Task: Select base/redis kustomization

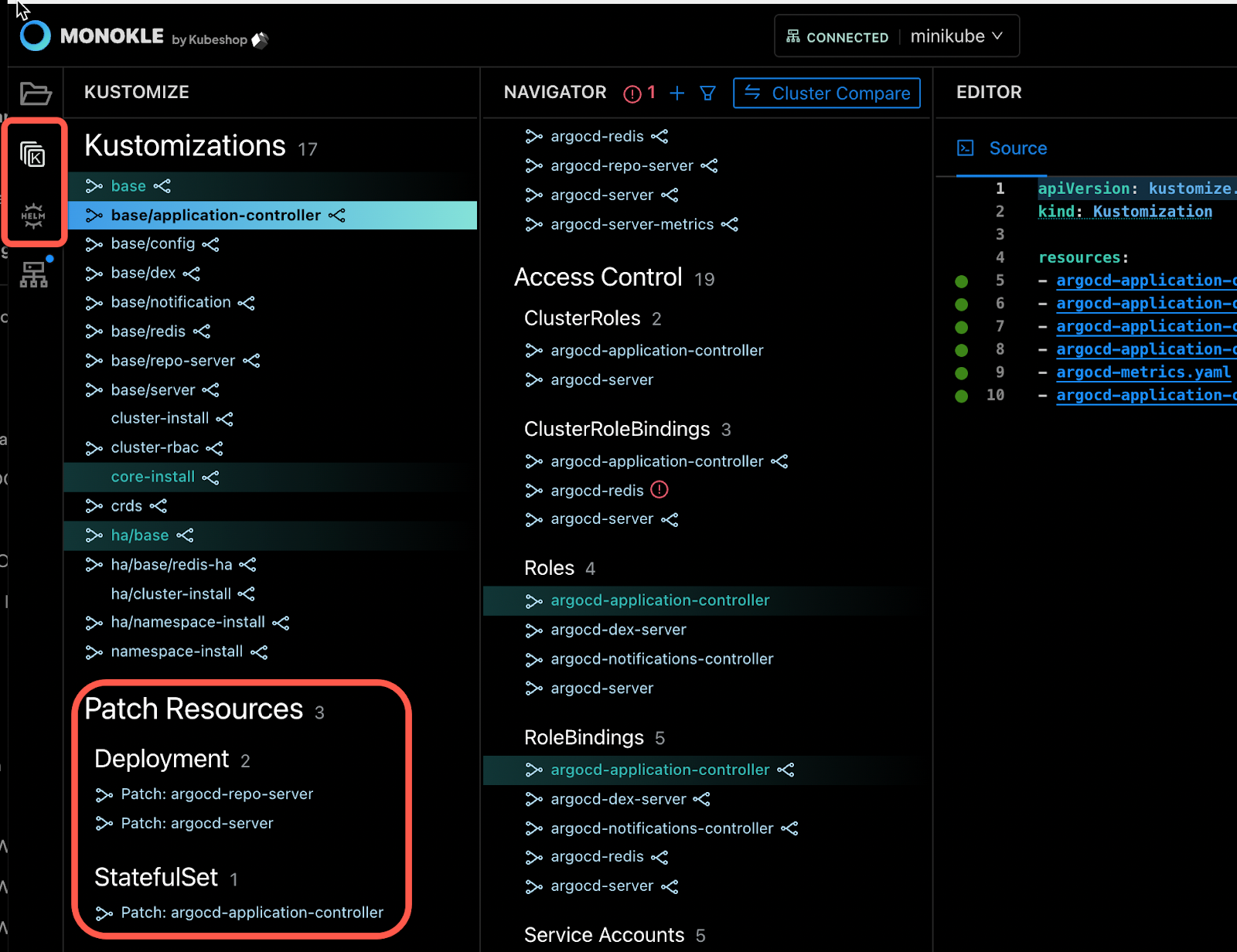Action: click(148, 331)
